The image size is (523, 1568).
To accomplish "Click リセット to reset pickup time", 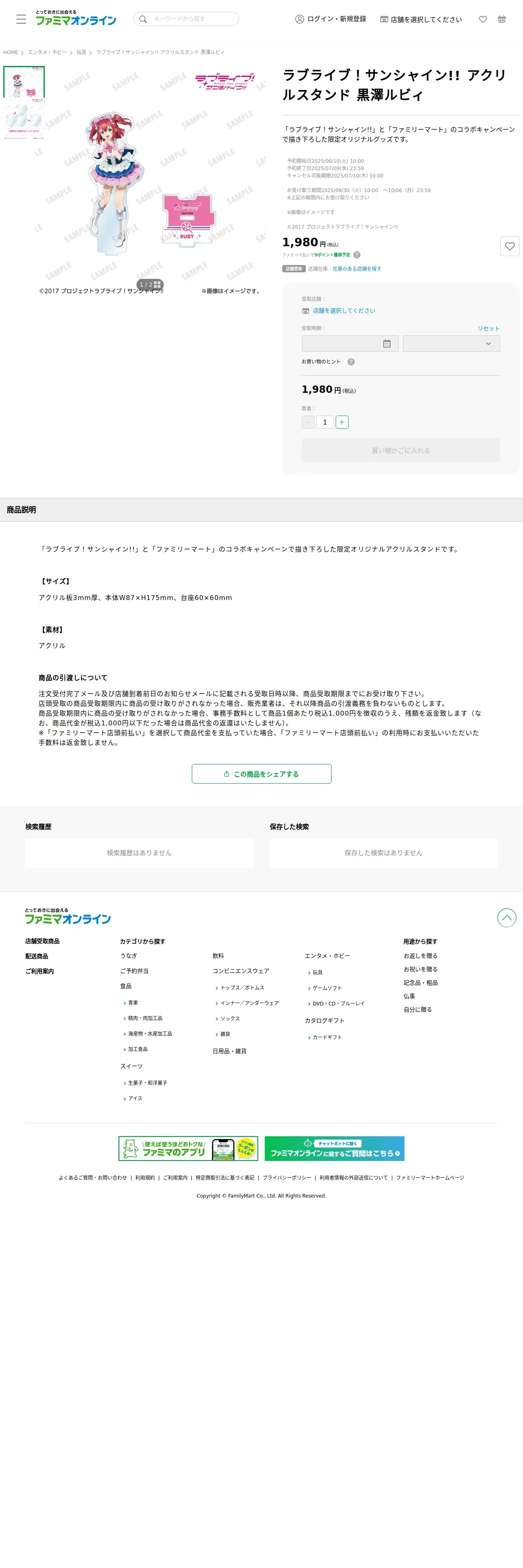I will click(488, 328).
